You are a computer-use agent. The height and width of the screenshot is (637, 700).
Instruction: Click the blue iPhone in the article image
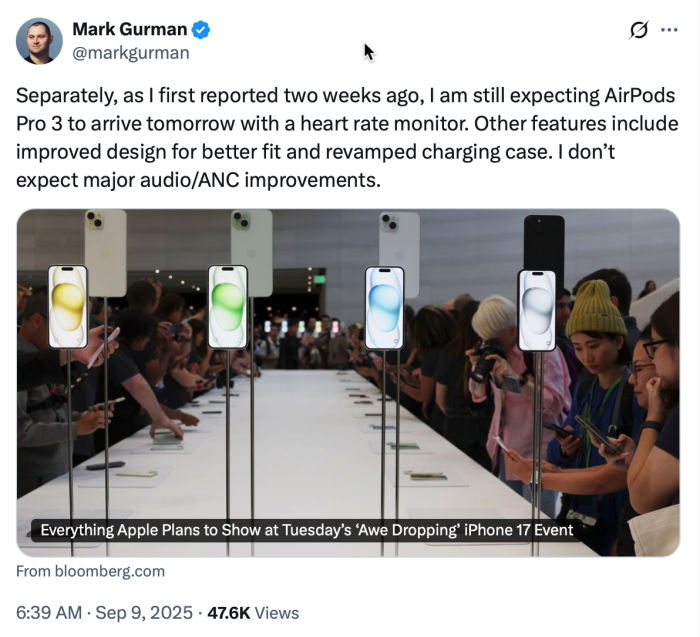pyautogui.click(x=384, y=307)
